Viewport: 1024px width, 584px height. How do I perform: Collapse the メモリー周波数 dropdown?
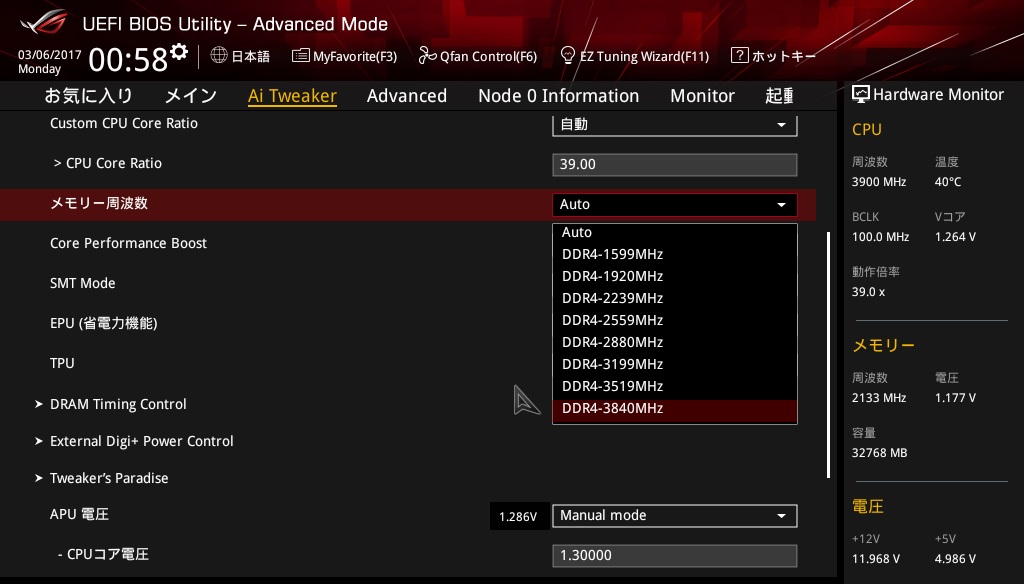pyautogui.click(x=675, y=204)
